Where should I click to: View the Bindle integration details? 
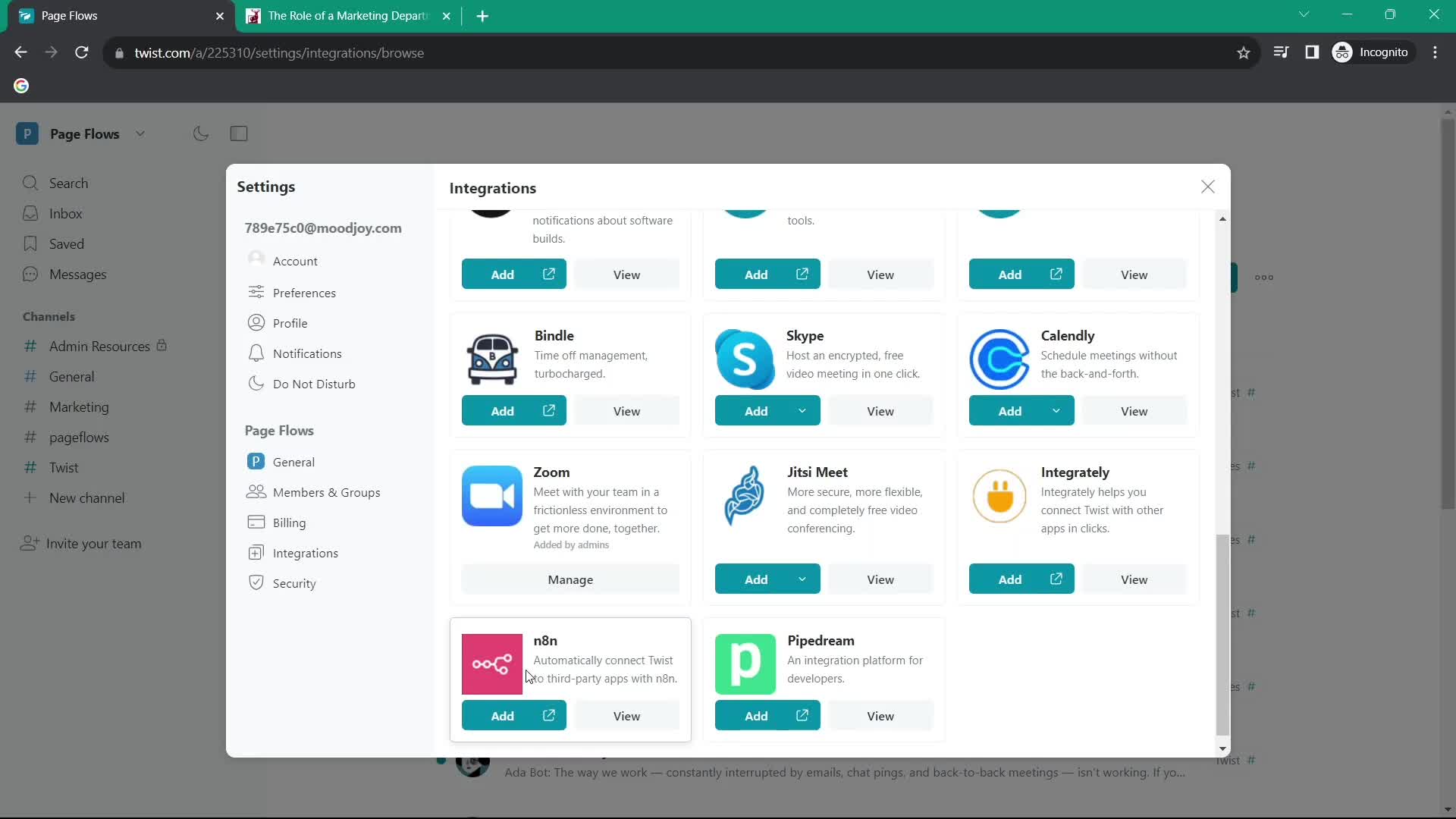point(626,411)
